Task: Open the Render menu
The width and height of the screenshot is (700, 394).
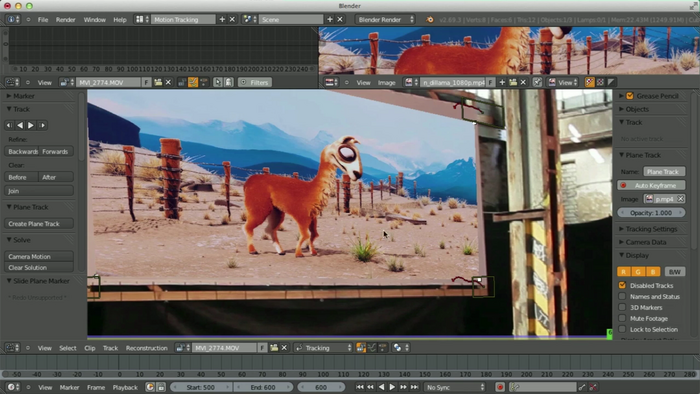Action: (x=65, y=20)
